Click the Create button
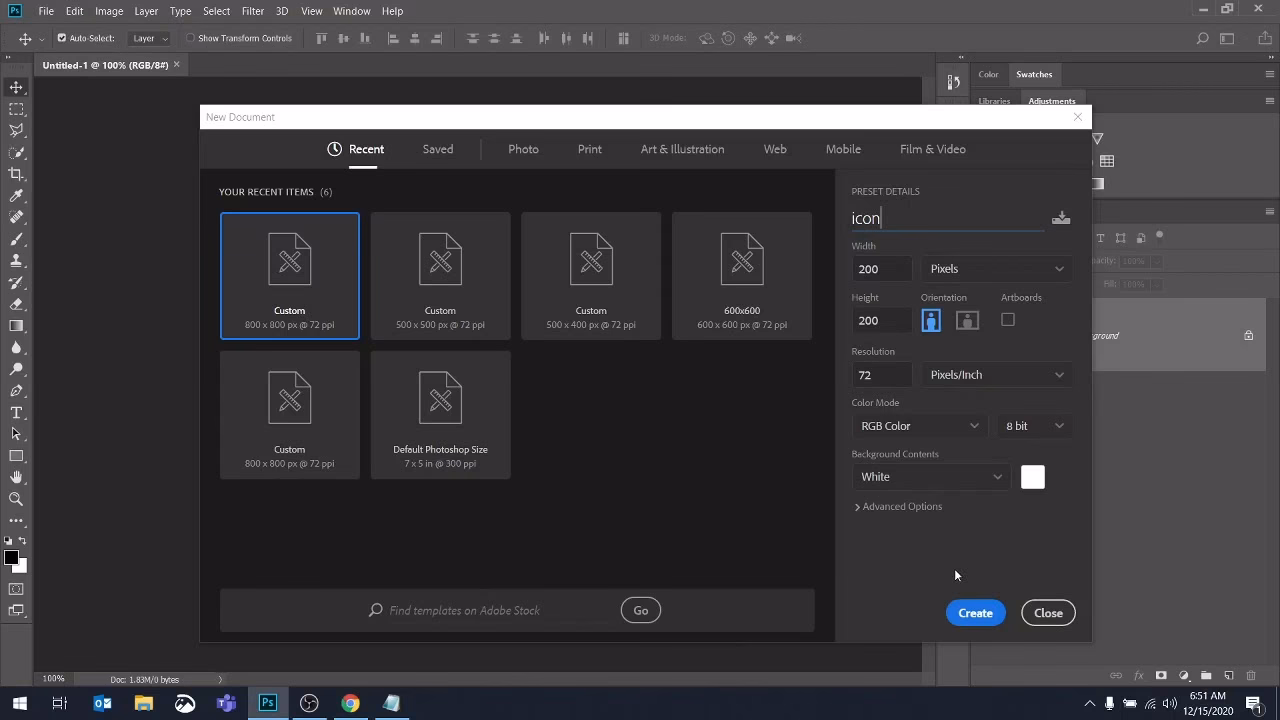 click(975, 612)
